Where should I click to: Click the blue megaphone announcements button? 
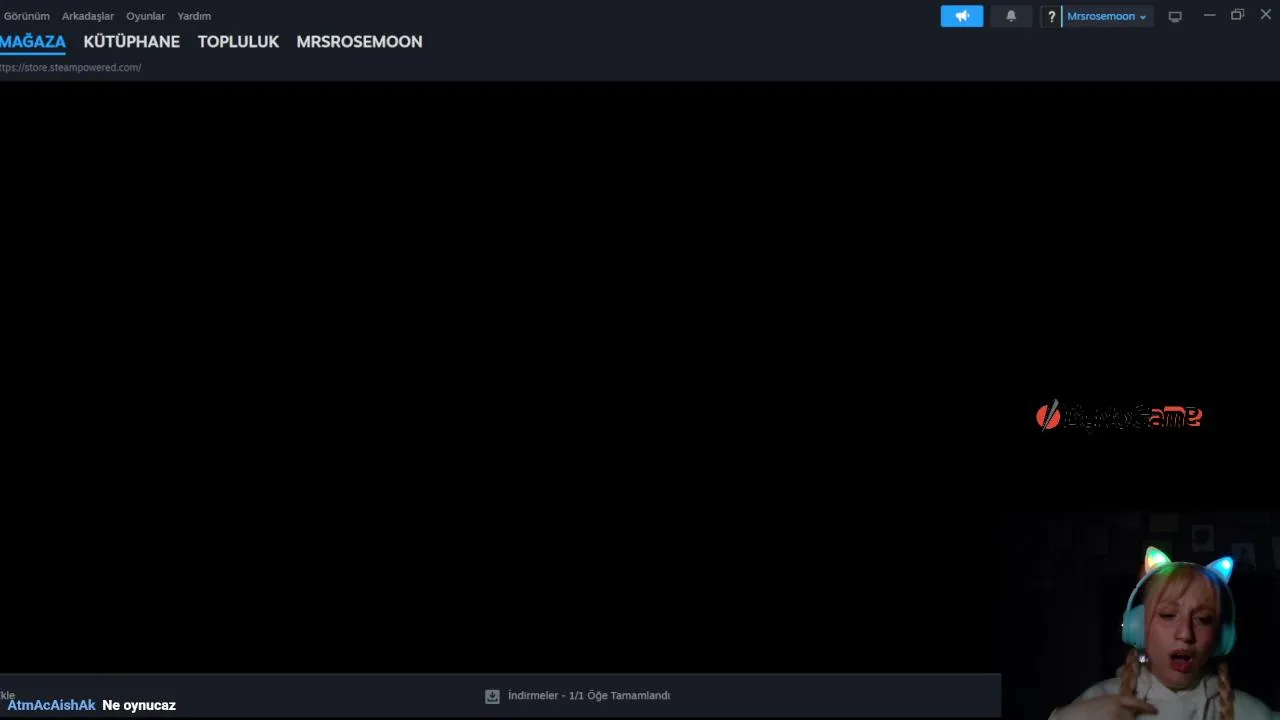coord(962,16)
